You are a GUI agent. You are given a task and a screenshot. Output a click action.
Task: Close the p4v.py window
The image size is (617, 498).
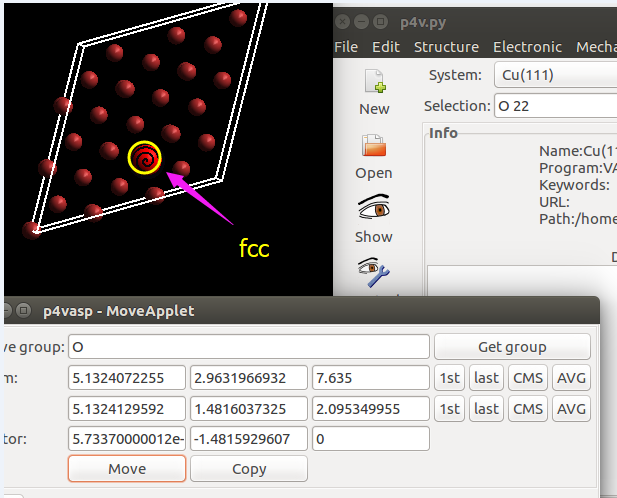click(x=344, y=20)
